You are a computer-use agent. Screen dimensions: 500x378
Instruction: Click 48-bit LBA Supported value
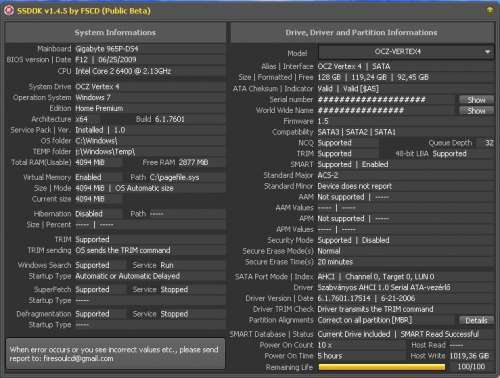449,154
